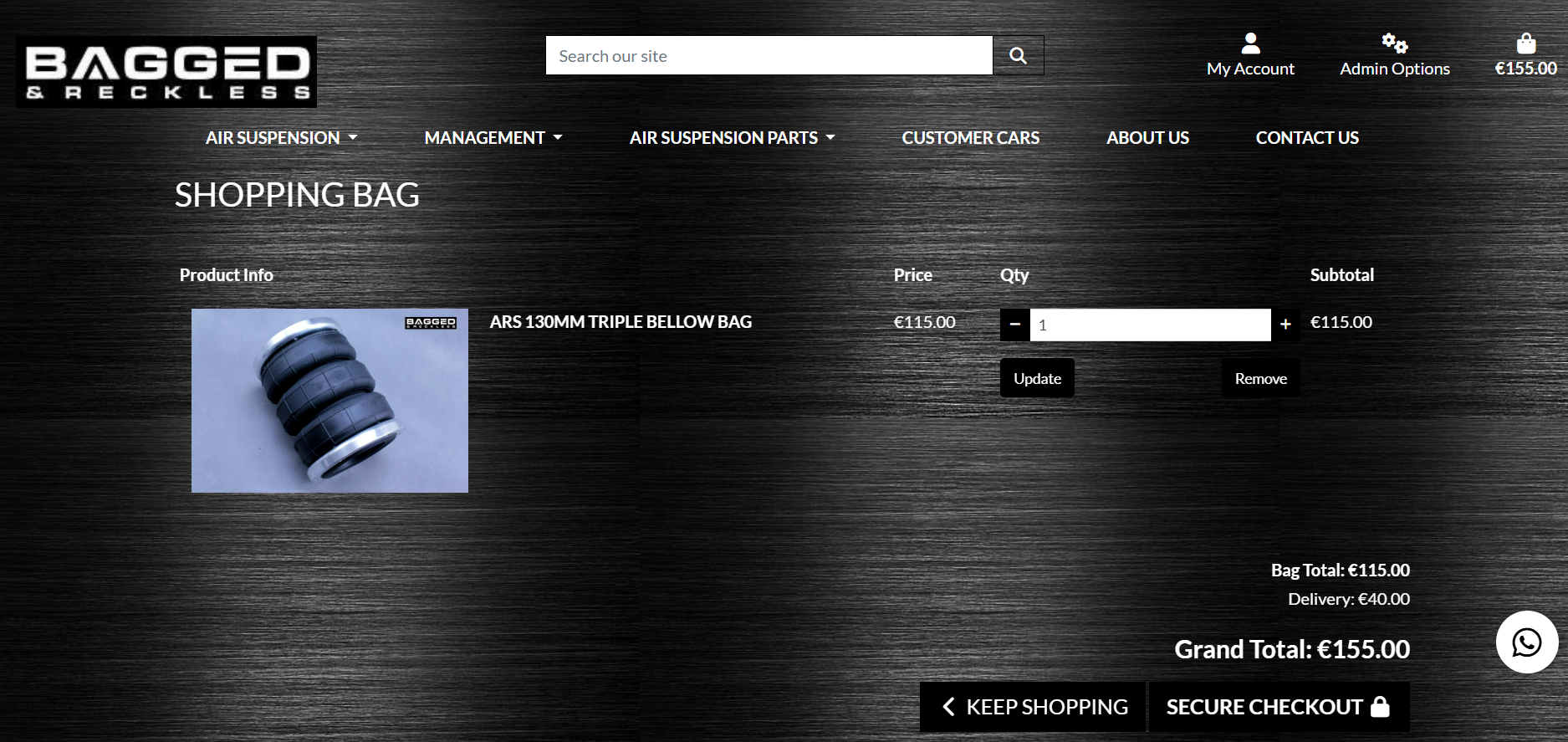Open the WhatsApp chat bubble
This screenshot has width=1568, height=742.
pos(1526,642)
